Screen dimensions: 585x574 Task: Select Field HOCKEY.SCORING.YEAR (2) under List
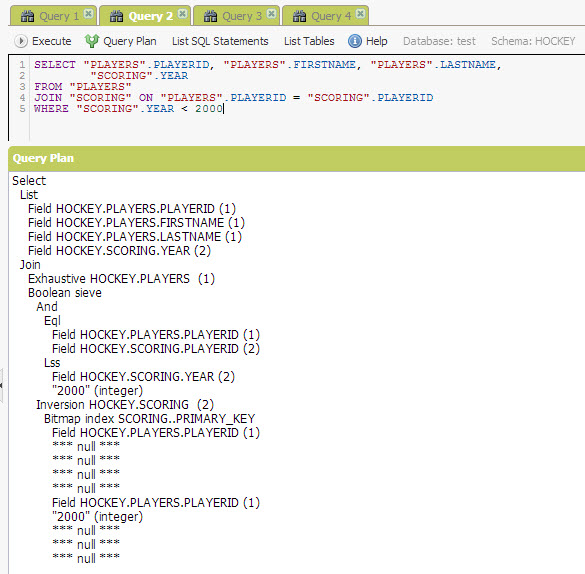119,251
